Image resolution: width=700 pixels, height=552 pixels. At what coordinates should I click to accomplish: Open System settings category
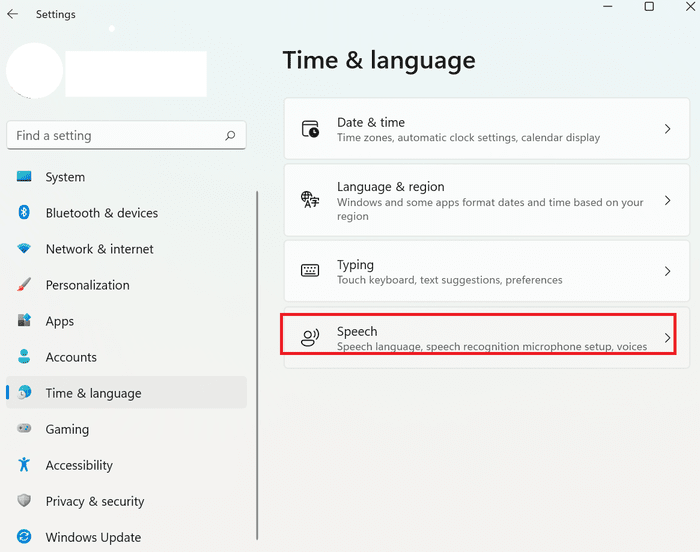coord(126,177)
